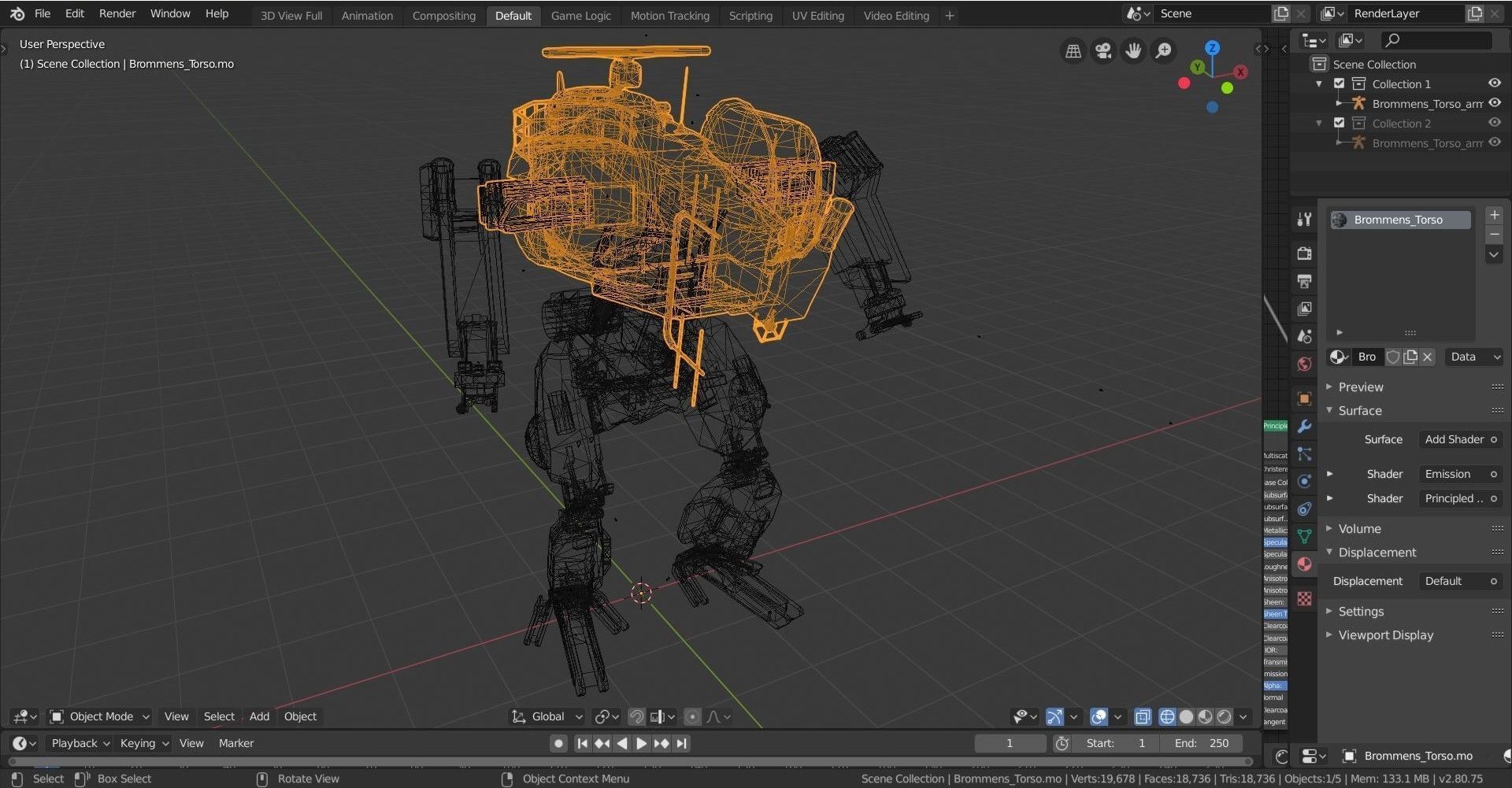Open the Output properties tab
Viewport: 1512px width, 788px height.
tap(1304, 281)
